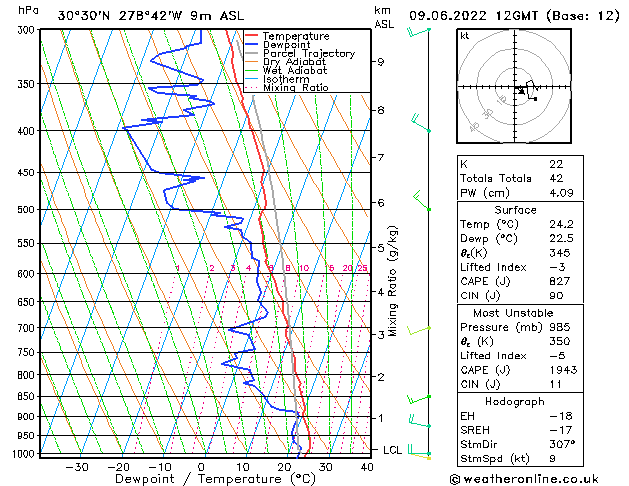Click the wind barb at 700 hPa
The height and width of the screenshot is (486, 629).
pos(419,331)
